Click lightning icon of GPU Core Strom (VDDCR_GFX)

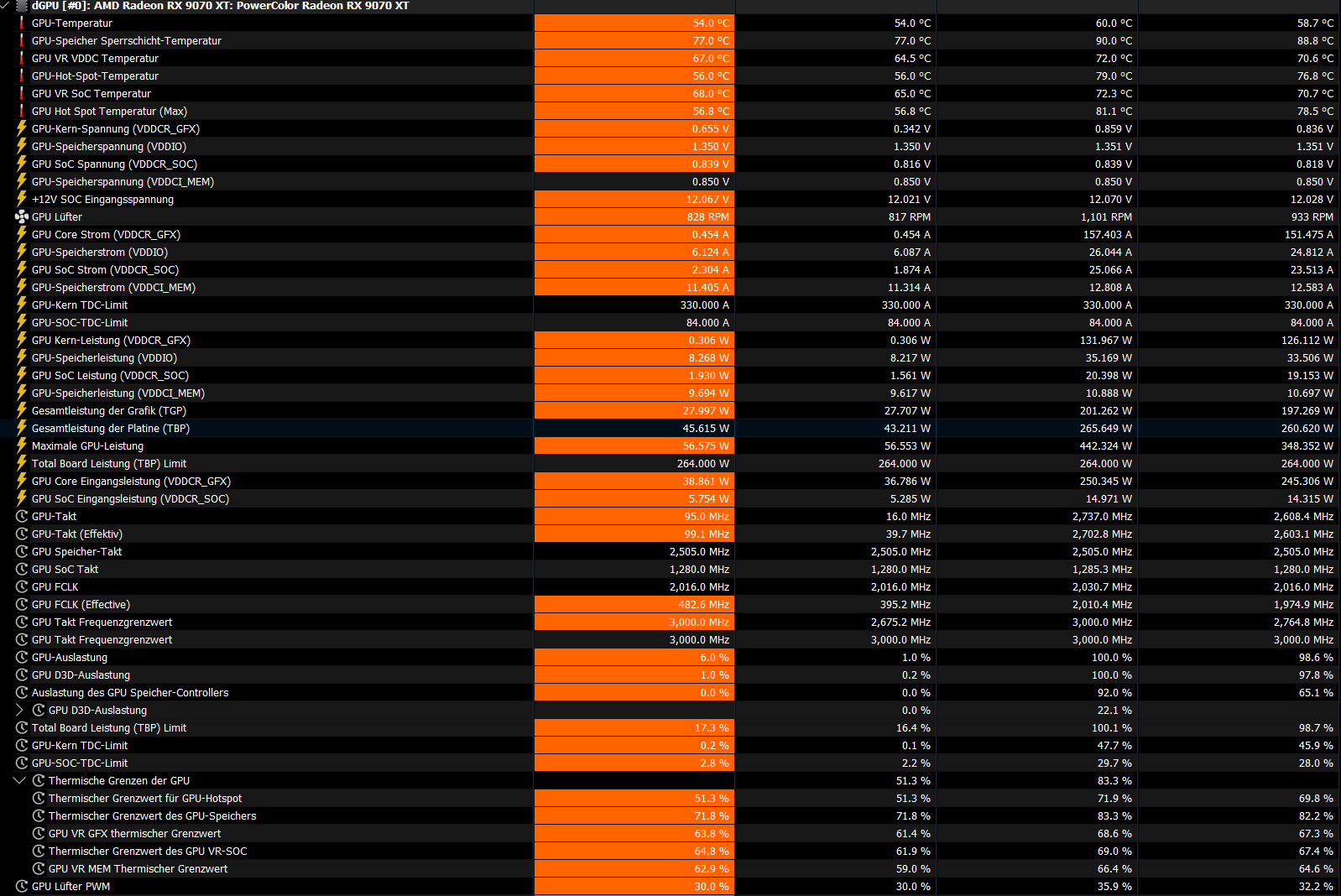point(22,234)
